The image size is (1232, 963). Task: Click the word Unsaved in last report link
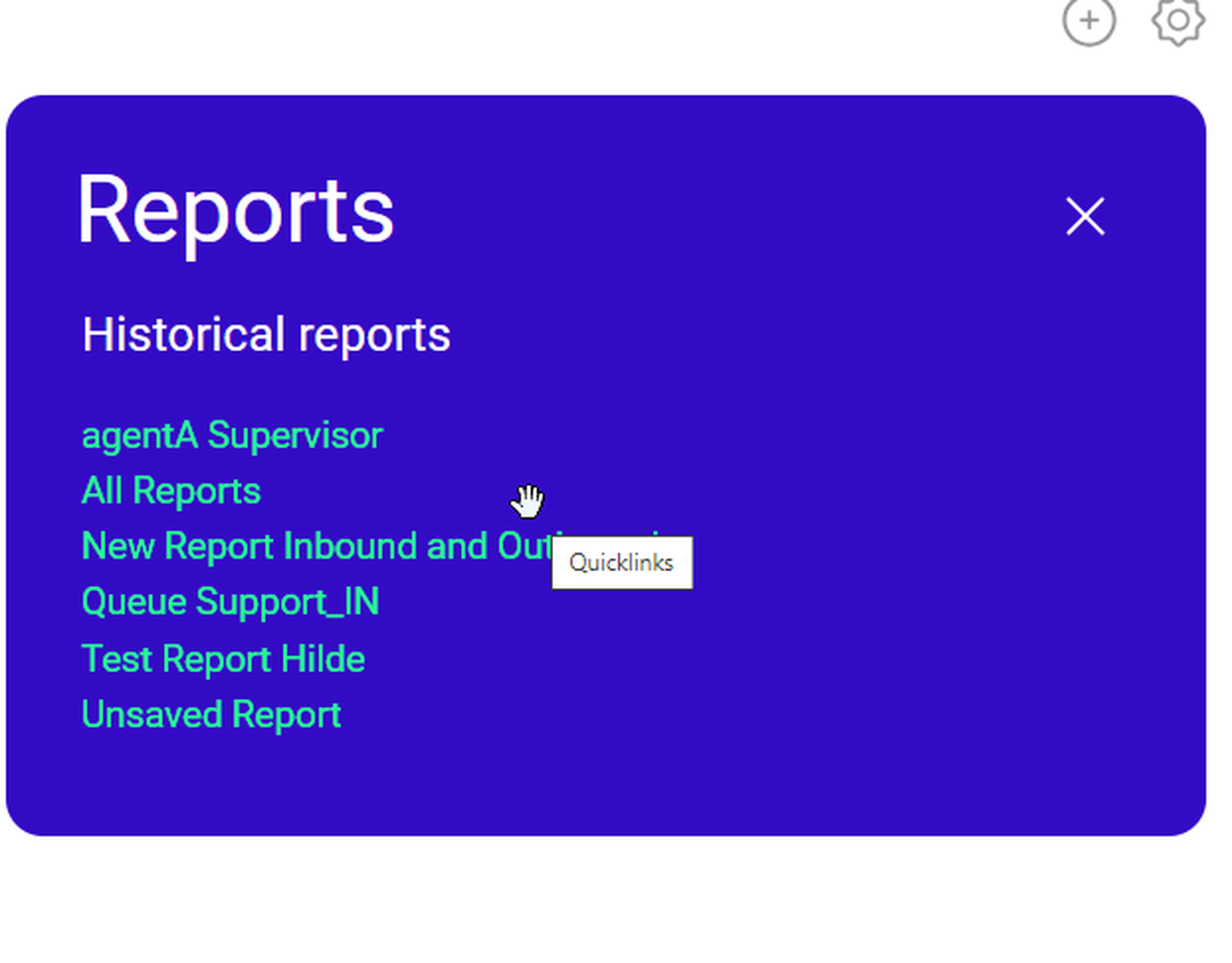[152, 715]
